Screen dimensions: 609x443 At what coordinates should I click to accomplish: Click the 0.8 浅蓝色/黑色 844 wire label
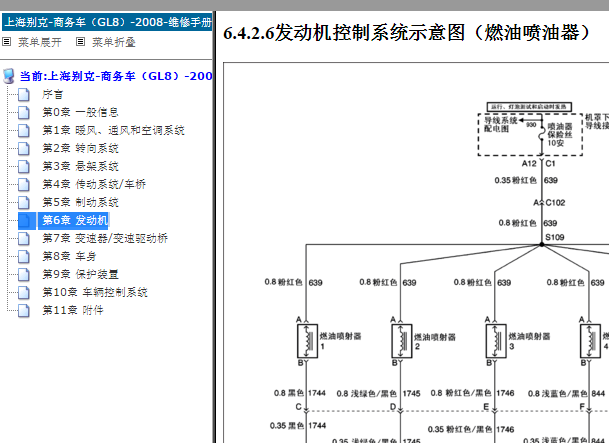click(x=566, y=394)
